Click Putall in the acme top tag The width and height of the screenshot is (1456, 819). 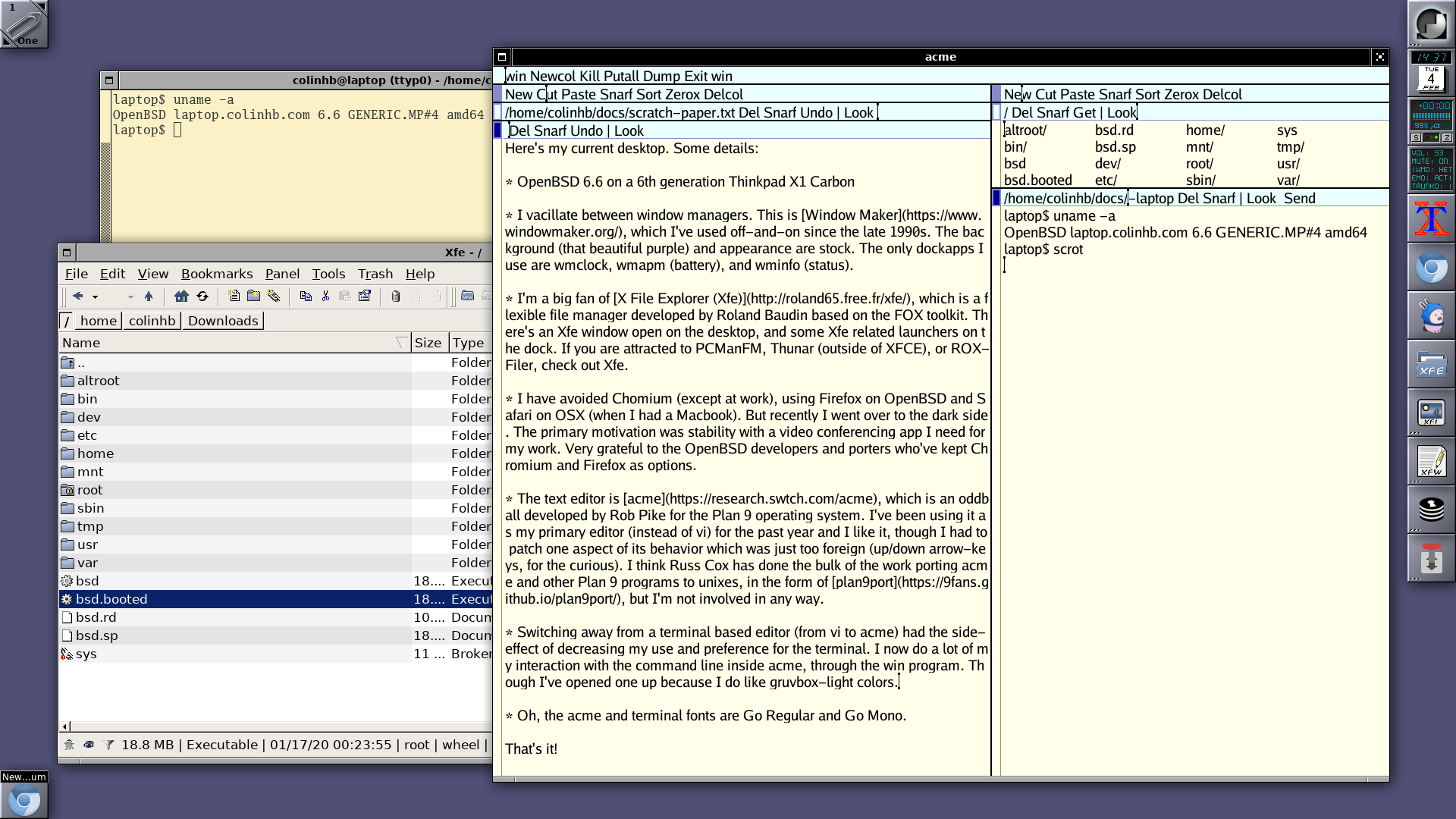621,76
